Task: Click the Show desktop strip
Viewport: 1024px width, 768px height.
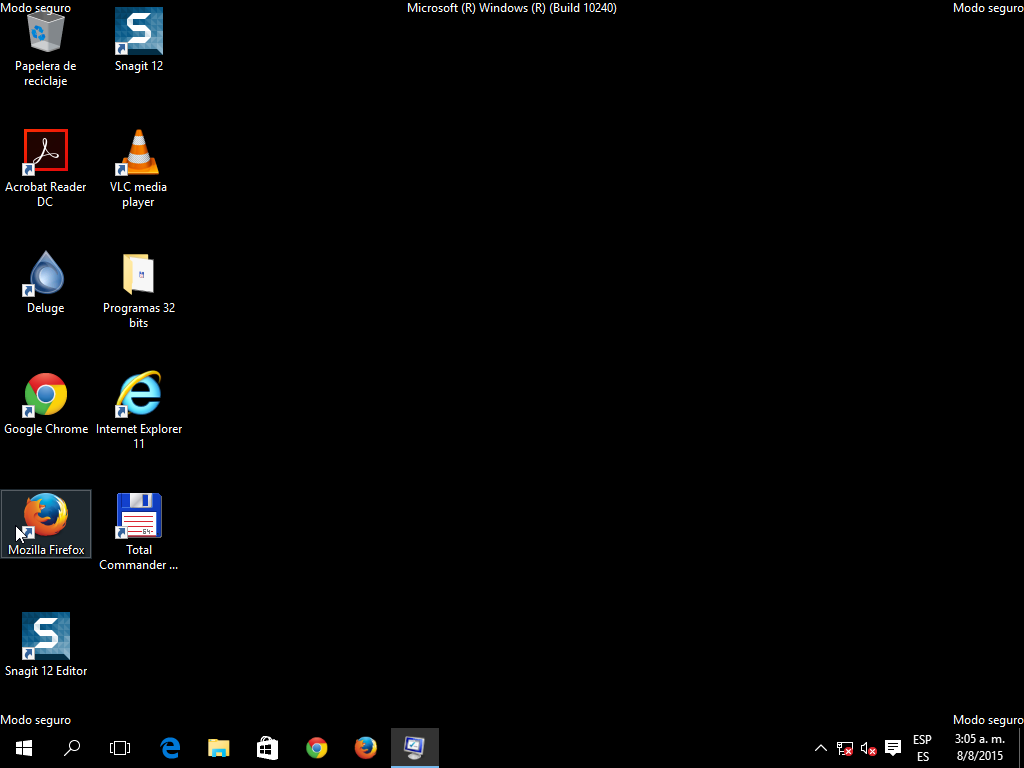Action: pyautogui.click(x=1021, y=748)
